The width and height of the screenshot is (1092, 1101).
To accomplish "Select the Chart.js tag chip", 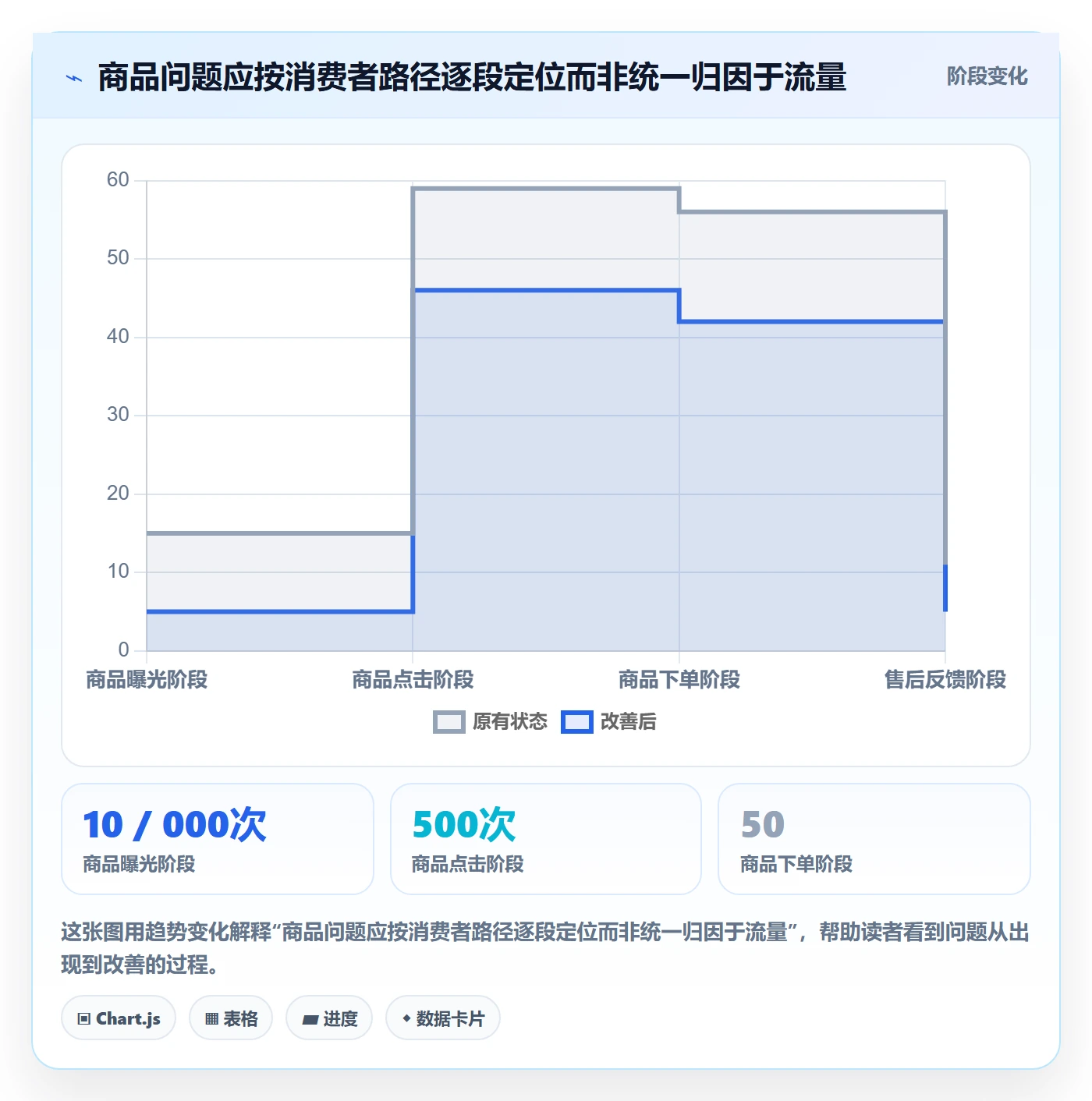I will coord(119,1018).
